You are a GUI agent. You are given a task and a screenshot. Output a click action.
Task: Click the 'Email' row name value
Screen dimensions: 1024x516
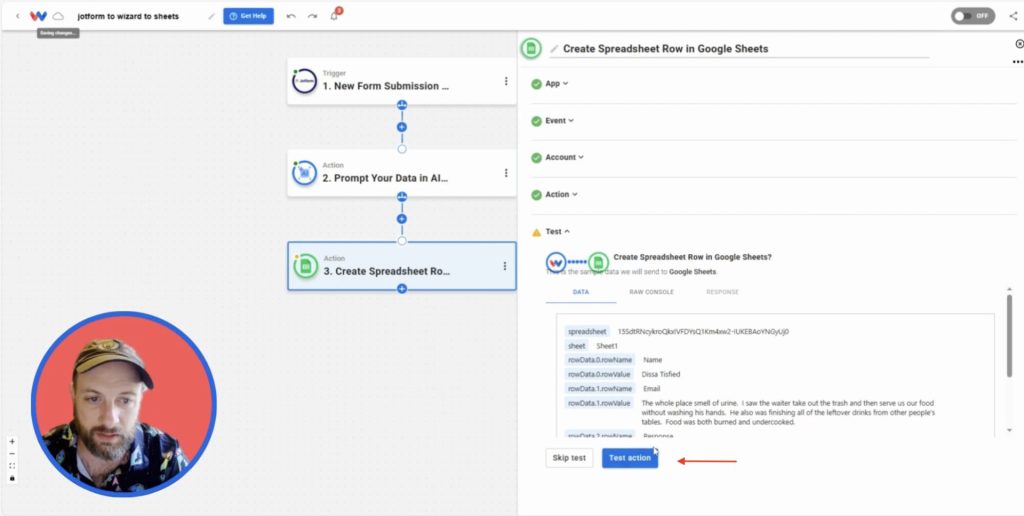651,389
